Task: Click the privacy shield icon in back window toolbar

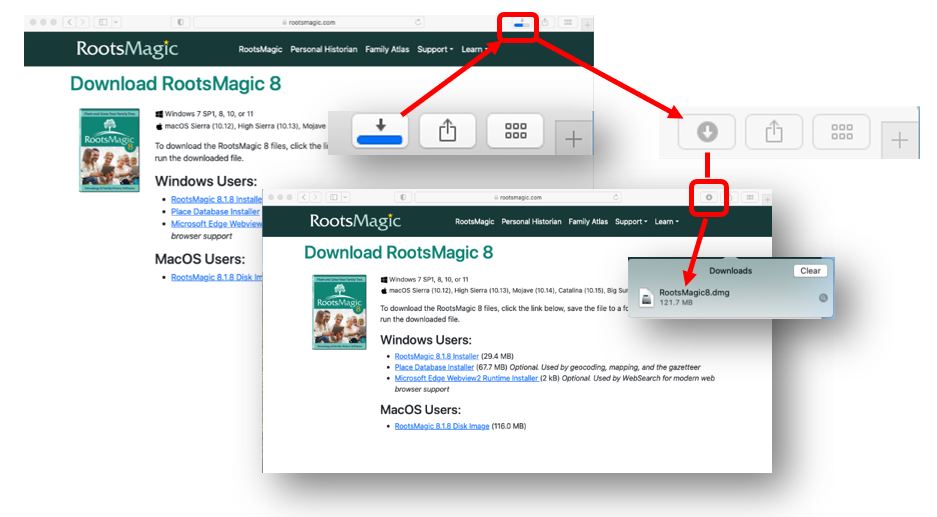Action: point(180,22)
